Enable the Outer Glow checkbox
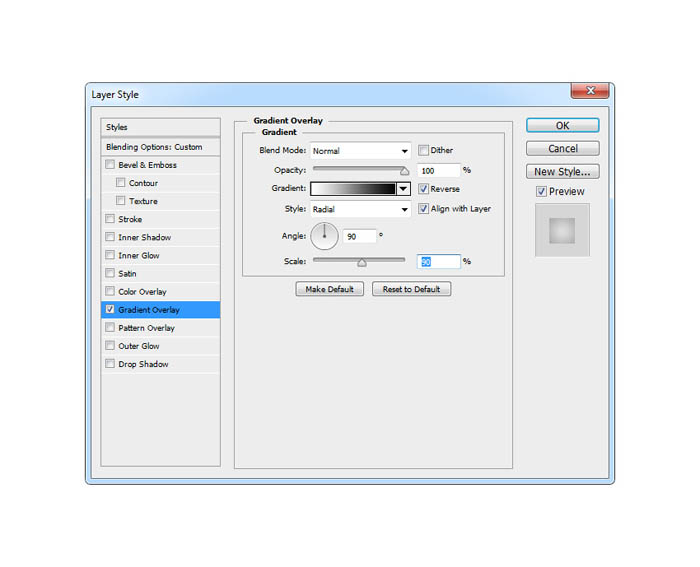Screen dimensions: 700x567 point(110,346)
